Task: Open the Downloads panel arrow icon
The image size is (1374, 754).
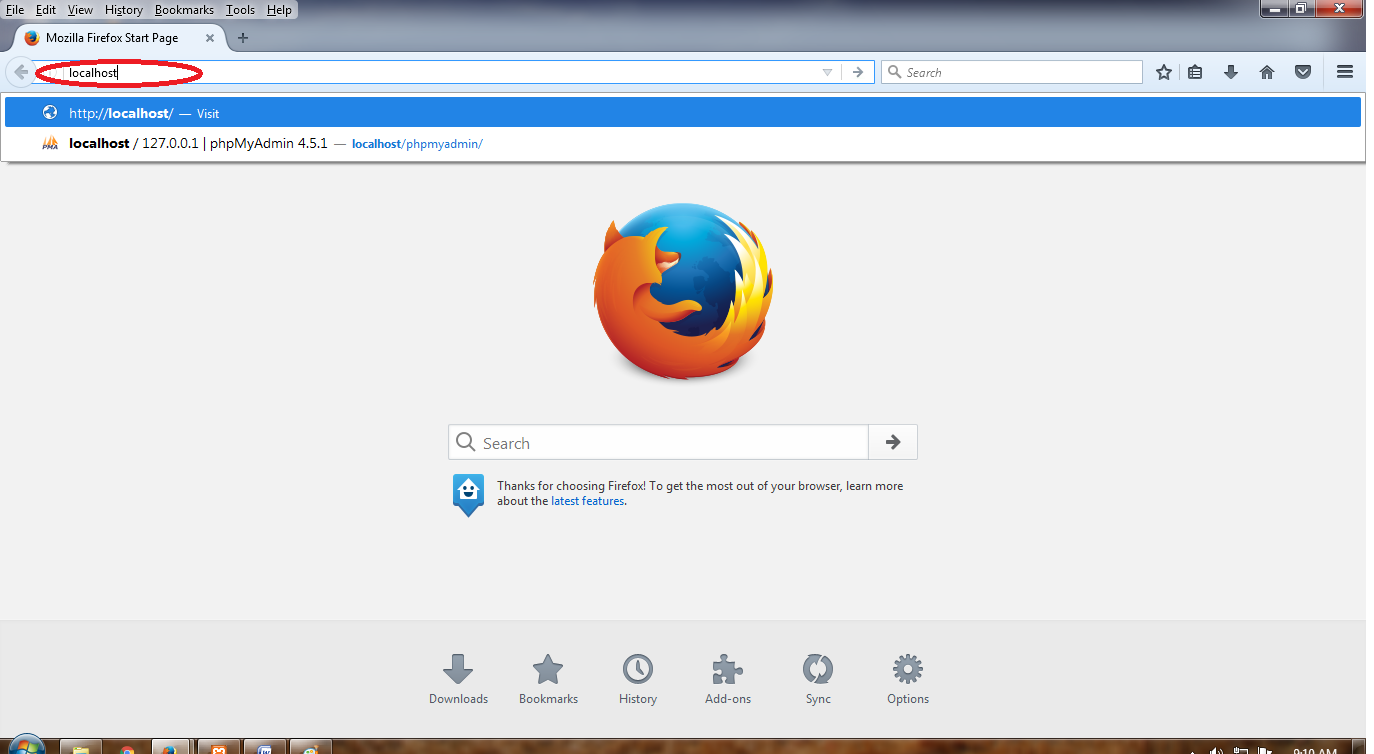Action: (1231, 71)
